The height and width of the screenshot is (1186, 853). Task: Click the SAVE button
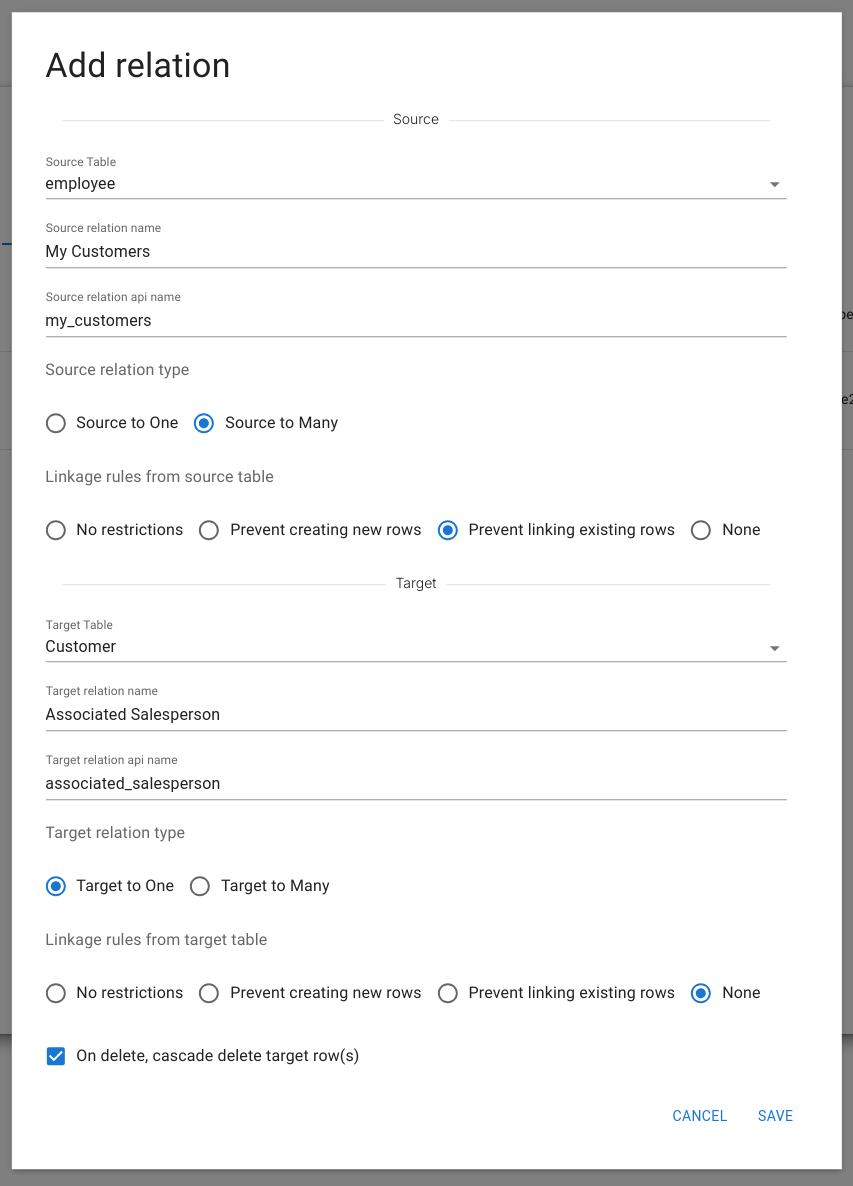pos(775,1116)
